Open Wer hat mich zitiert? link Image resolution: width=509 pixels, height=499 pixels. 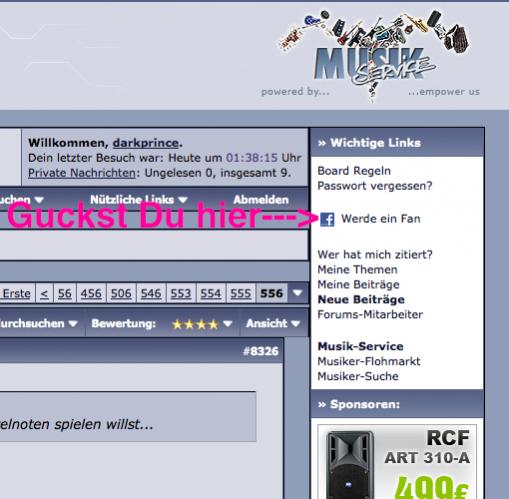(375, 255)
